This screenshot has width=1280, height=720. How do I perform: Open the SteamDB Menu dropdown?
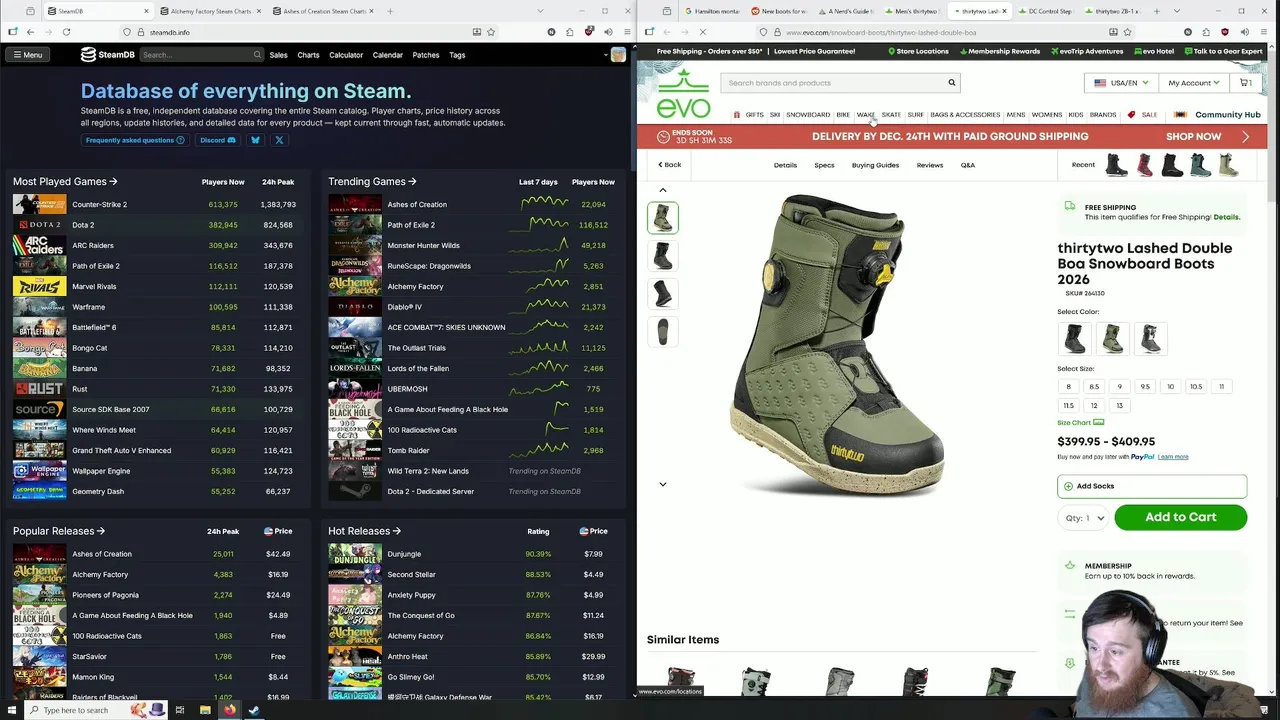[27, 55]
